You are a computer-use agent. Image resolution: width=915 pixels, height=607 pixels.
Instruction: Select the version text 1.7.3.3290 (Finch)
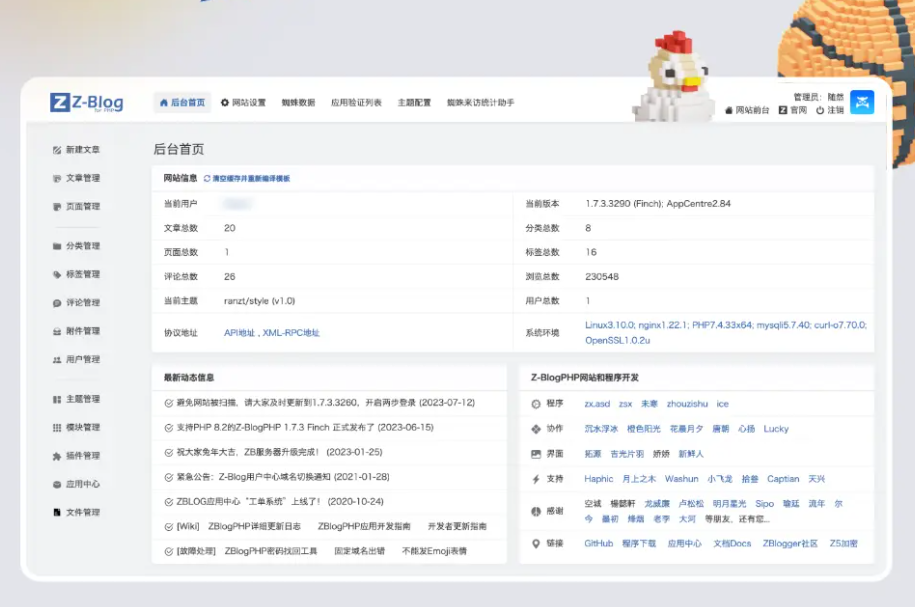pyautogui.click(x=624, y=204)
